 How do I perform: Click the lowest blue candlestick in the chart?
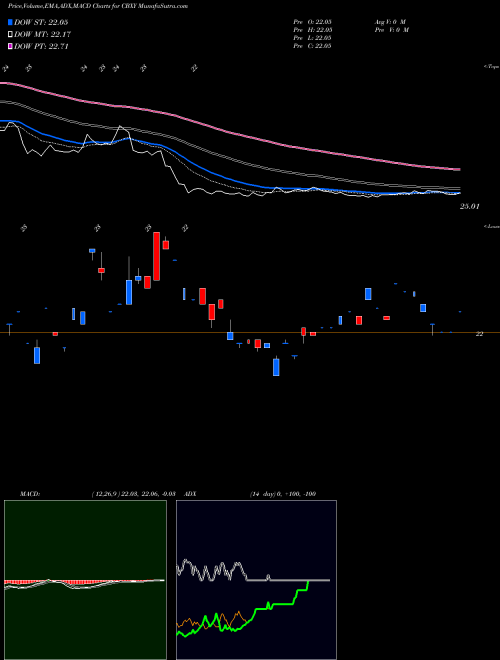[276, 366]
